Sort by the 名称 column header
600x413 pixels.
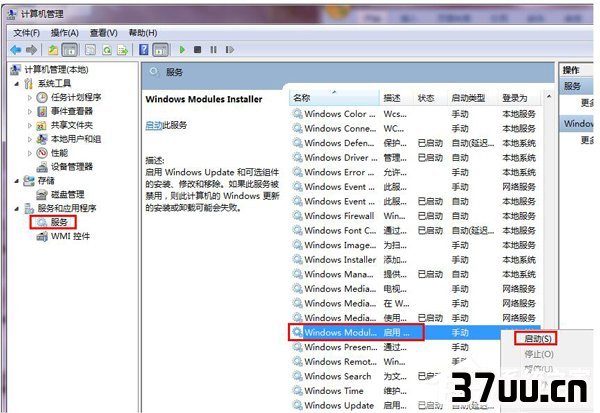pos(334,98)
